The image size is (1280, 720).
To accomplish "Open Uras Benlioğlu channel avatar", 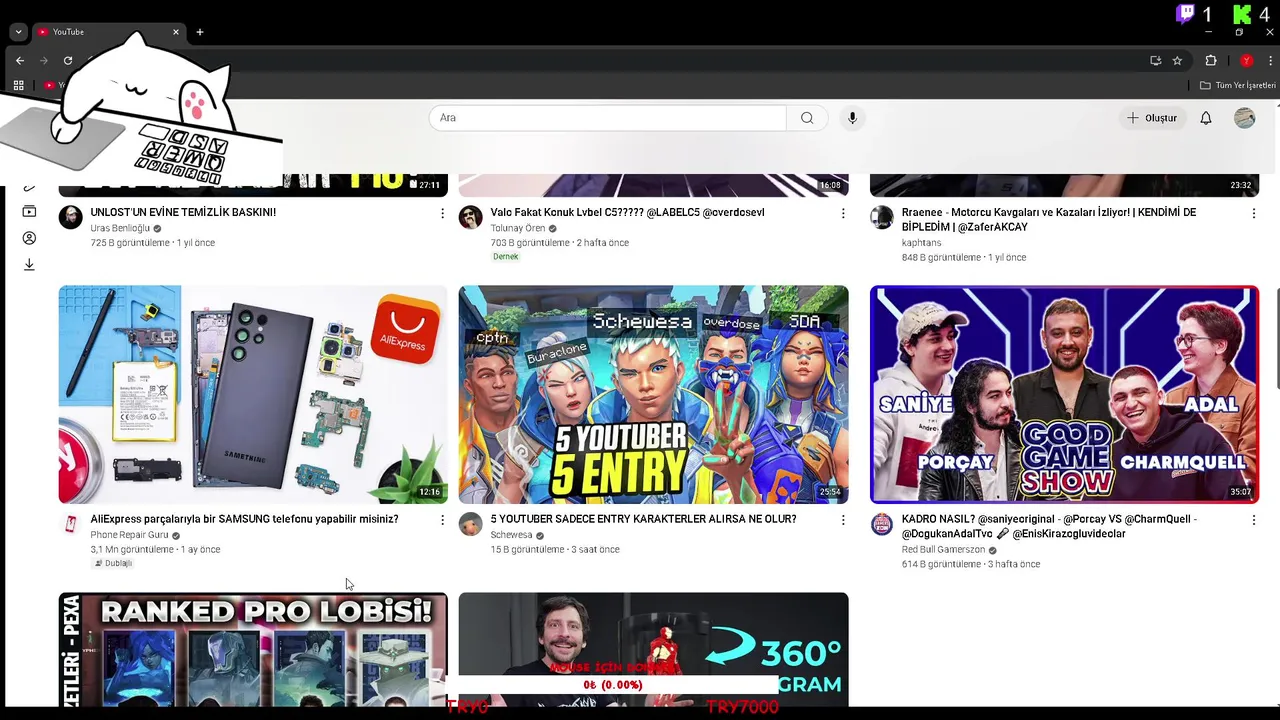I will (70, 217).
